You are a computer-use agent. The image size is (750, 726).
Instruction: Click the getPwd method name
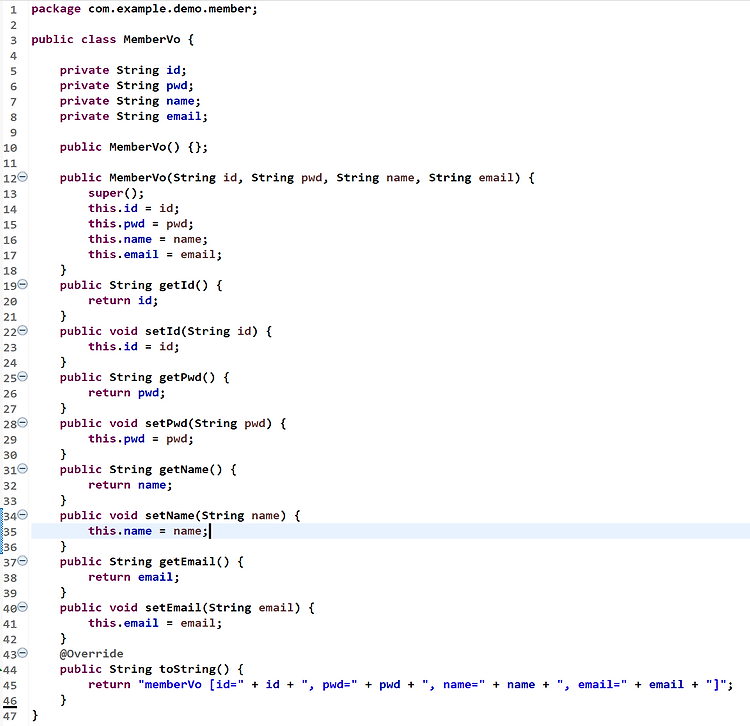180,377
